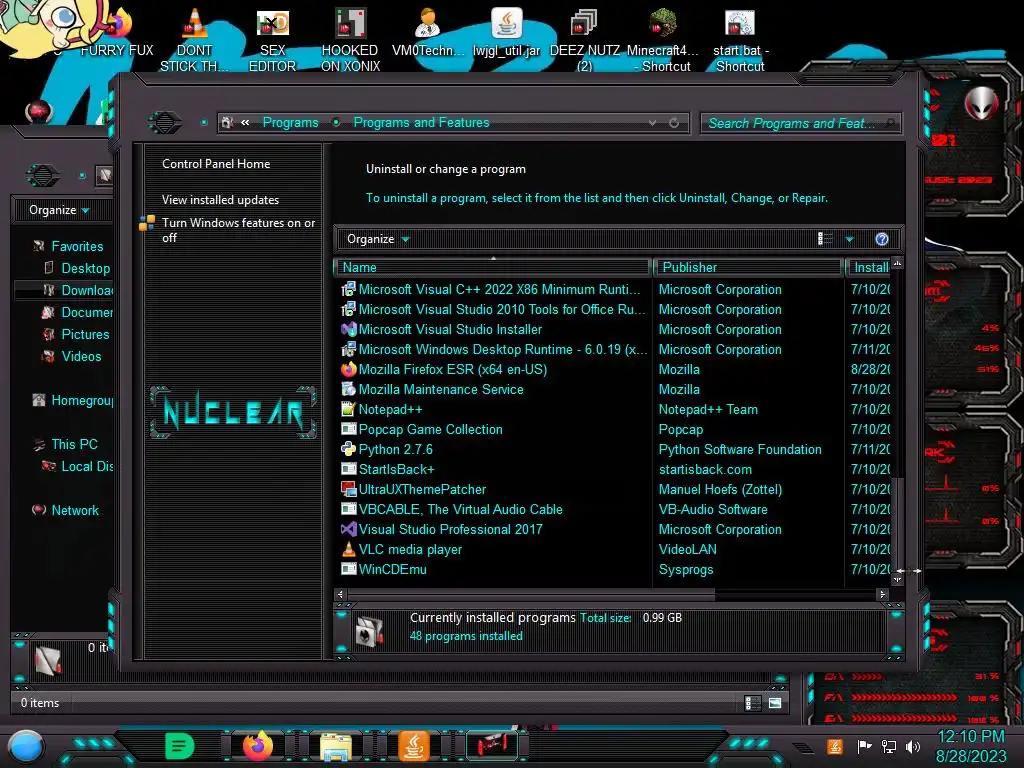Click the Mozilla Maintenance Service icon
The height and width of the screenshot is (768, 1024).
[349, 389]
